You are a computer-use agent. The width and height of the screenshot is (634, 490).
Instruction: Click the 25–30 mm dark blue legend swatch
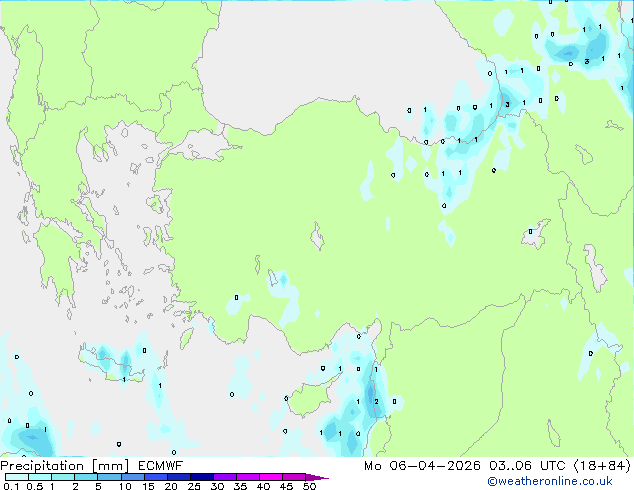click(x=202, y=477)
